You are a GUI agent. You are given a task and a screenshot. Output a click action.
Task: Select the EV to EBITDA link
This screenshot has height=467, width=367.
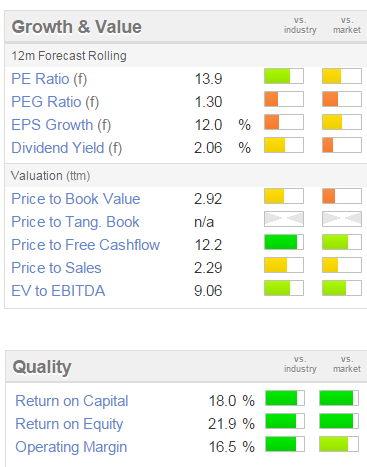click(x=58, y=291)
